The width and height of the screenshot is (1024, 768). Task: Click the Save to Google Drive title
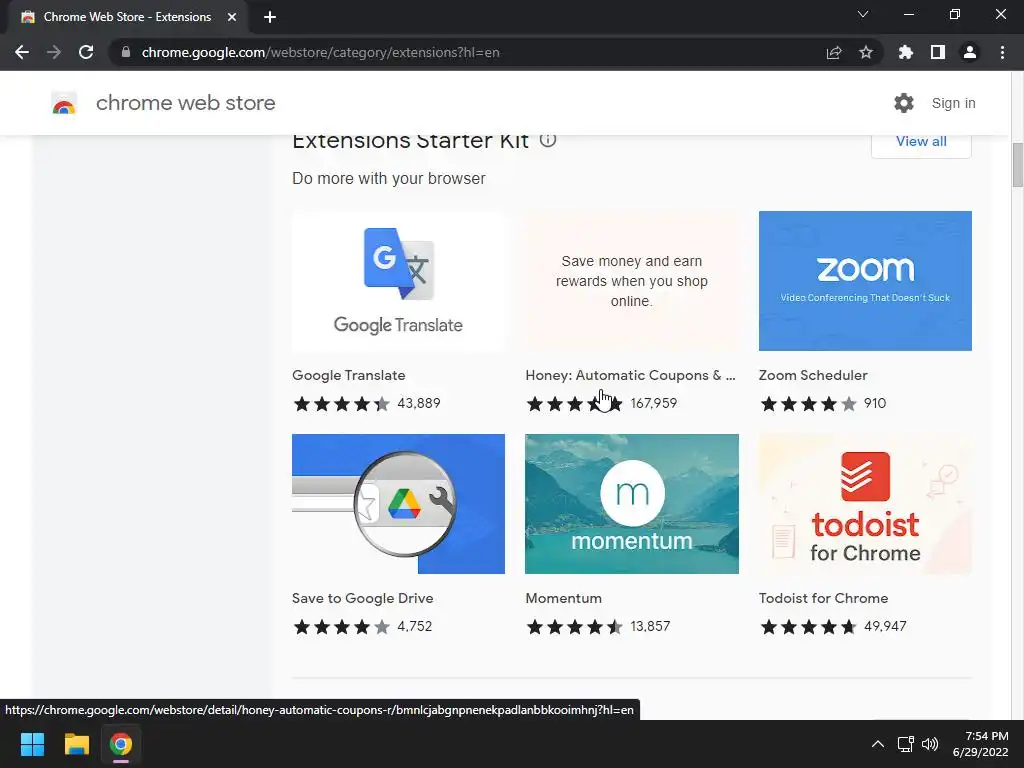(x=362, y=598)
